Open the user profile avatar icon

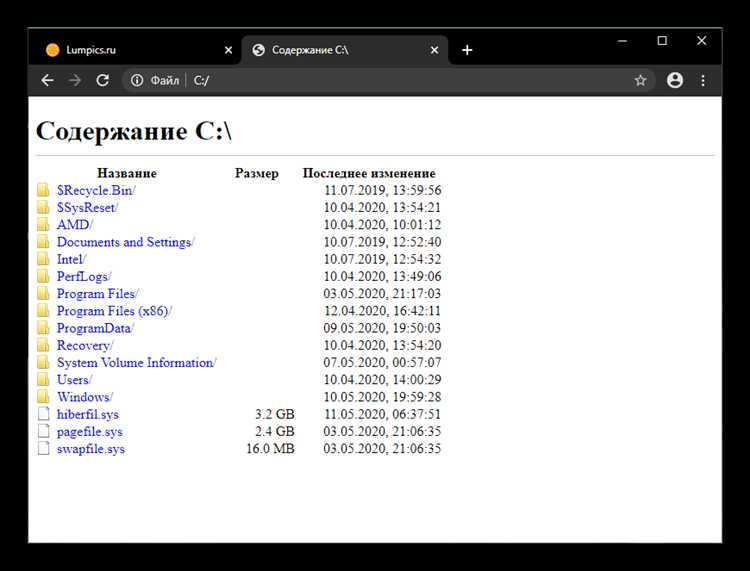(x=675, y=81)
